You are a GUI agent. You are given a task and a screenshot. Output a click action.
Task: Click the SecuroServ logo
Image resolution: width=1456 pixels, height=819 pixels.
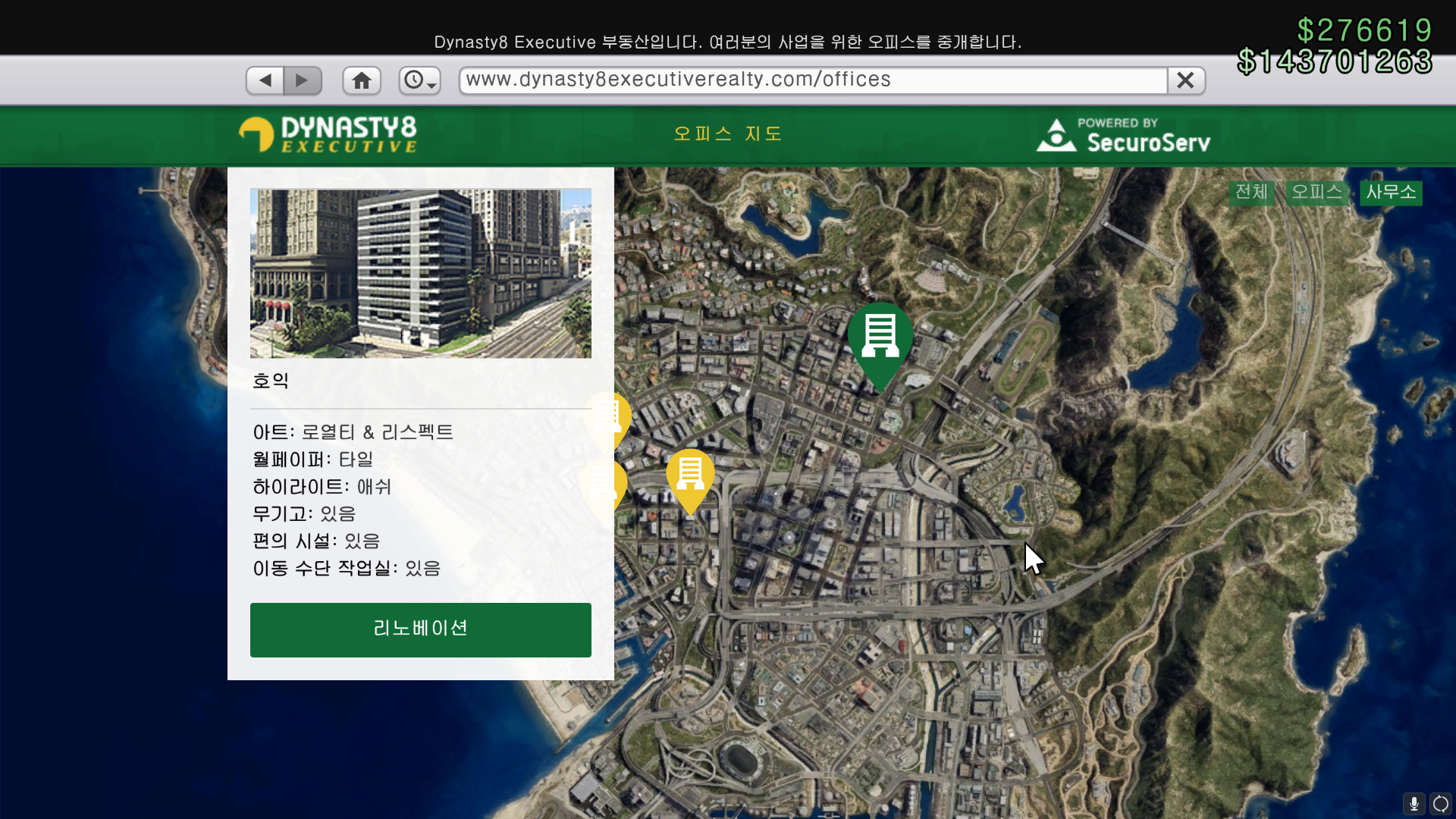click(x=1123, y=136)
